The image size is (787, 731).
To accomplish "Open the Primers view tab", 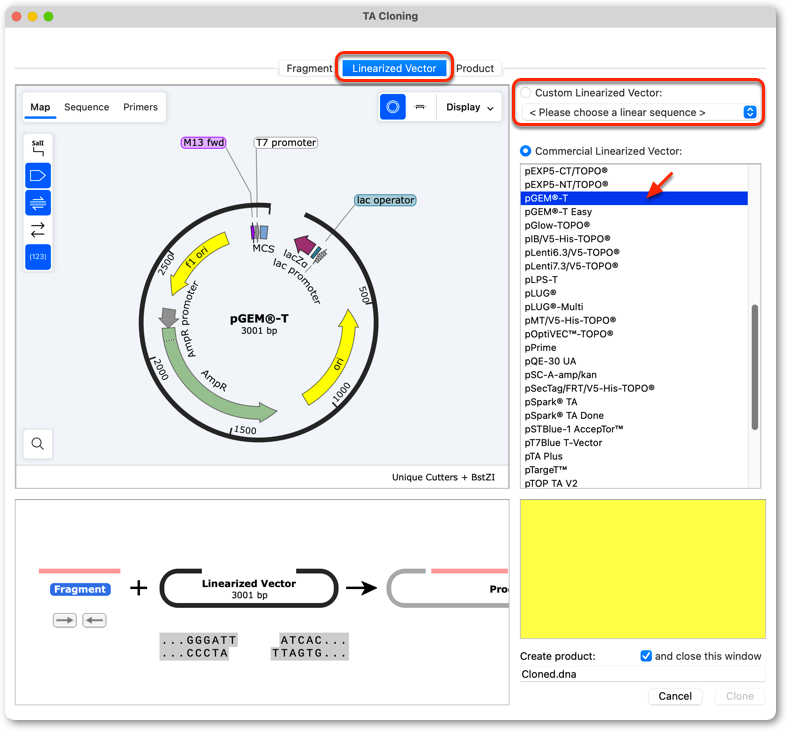I will click(141, 107).
